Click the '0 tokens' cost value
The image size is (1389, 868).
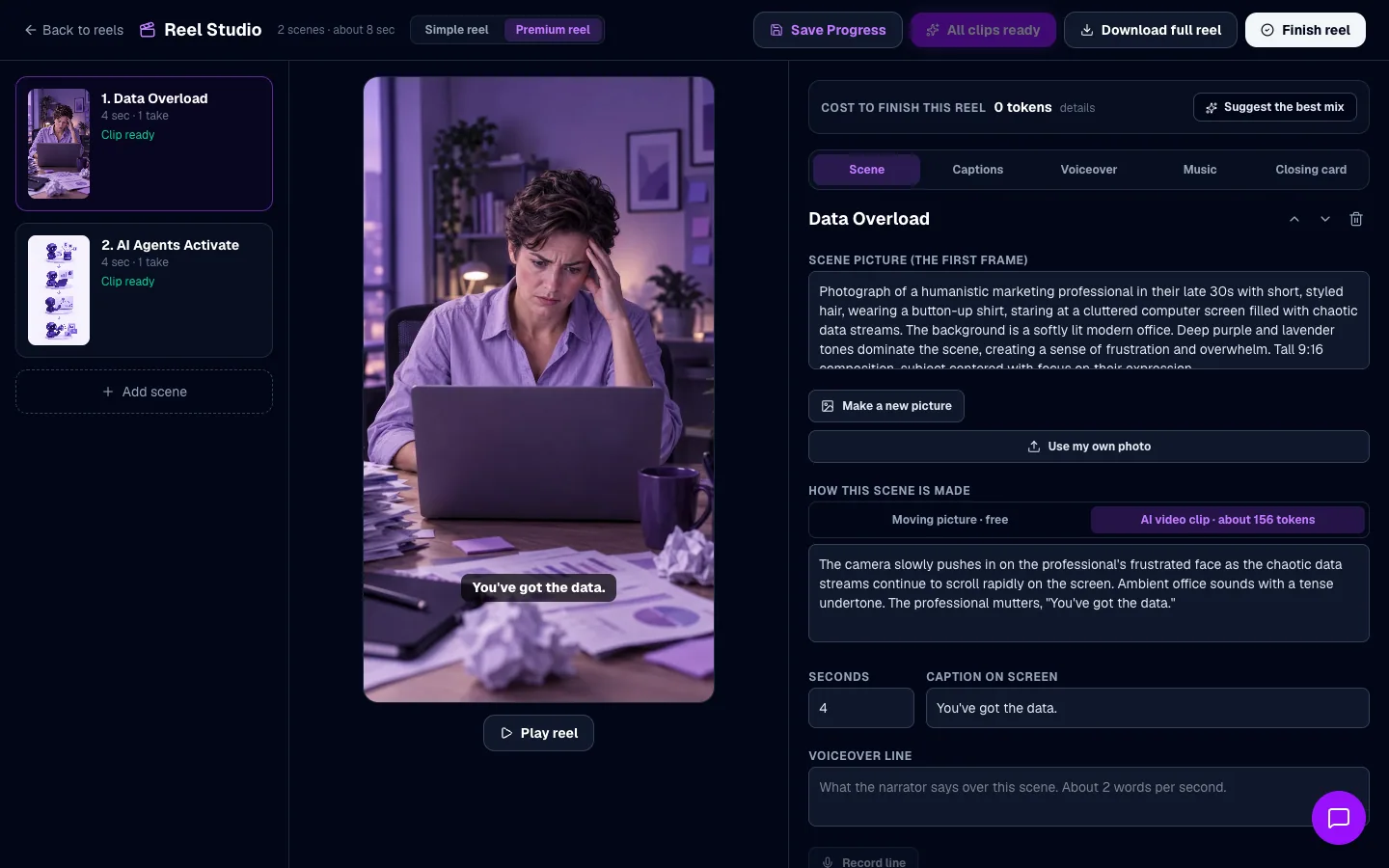coord(1022,107)
